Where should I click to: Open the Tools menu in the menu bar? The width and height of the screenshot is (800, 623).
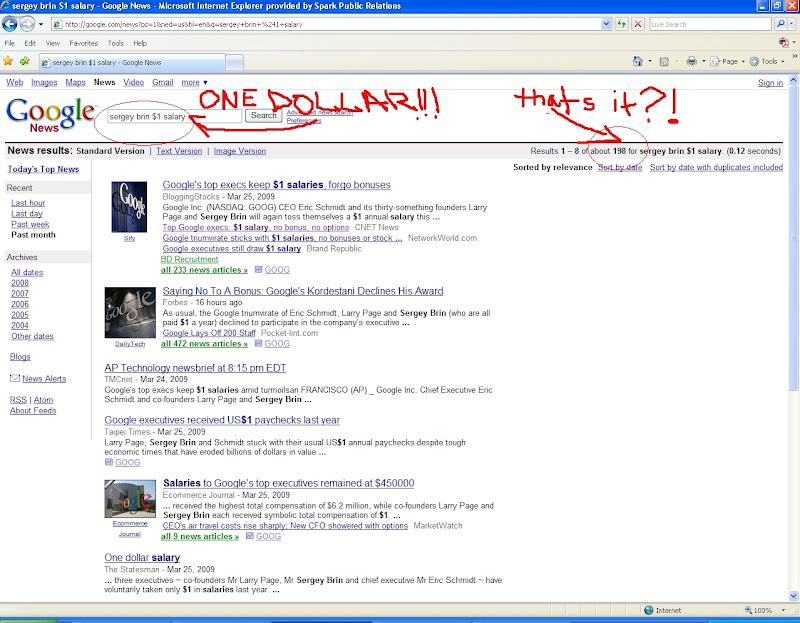115,43
